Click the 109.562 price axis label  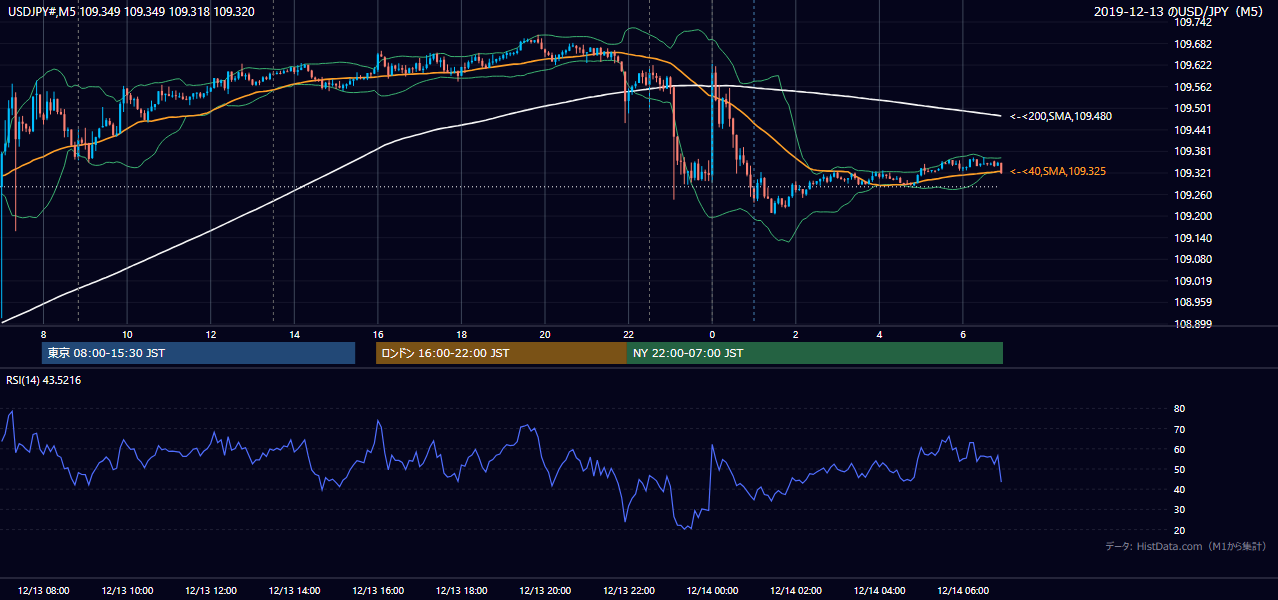tap(1193, 87)
